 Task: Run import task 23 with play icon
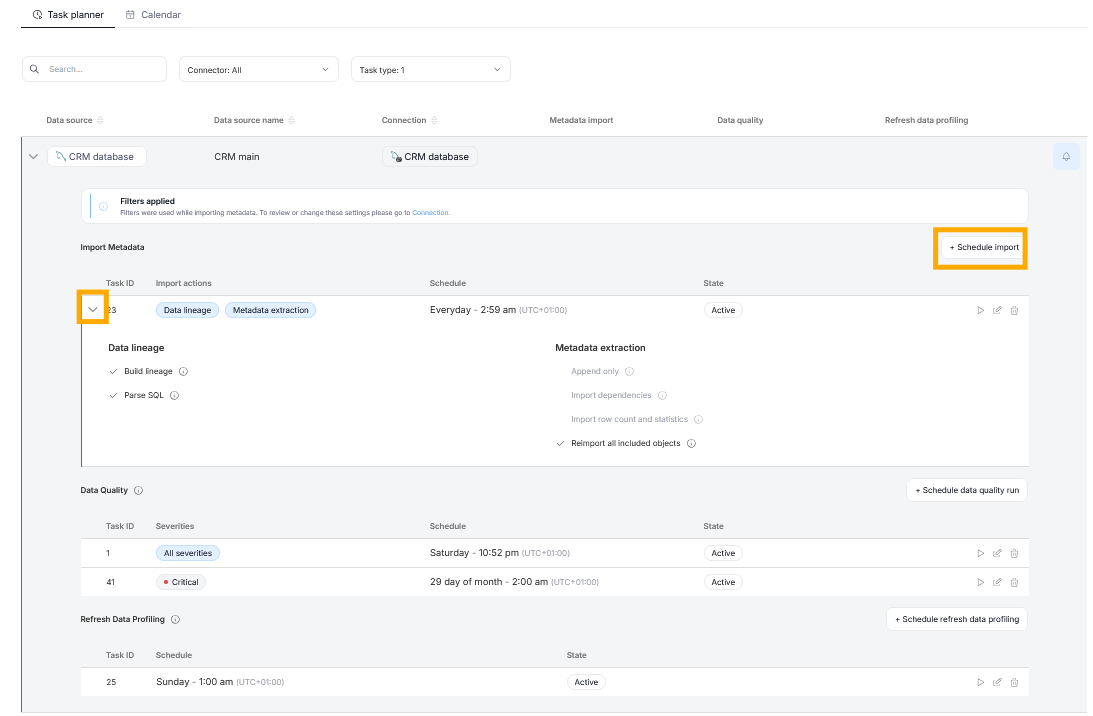[980, 311]
